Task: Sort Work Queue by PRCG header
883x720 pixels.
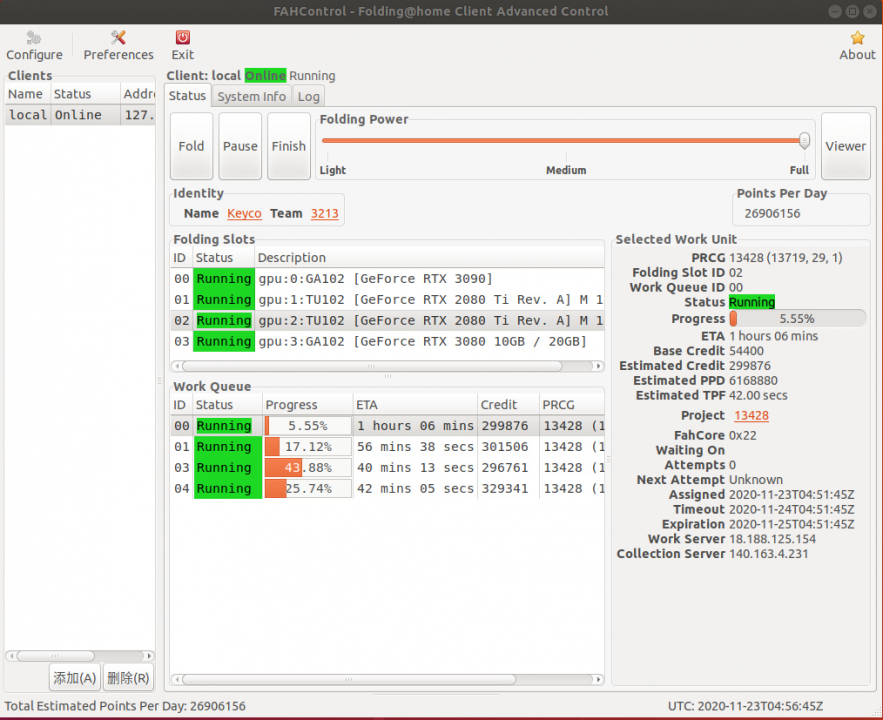Action: pyautogui.click(x=572, y=405)
